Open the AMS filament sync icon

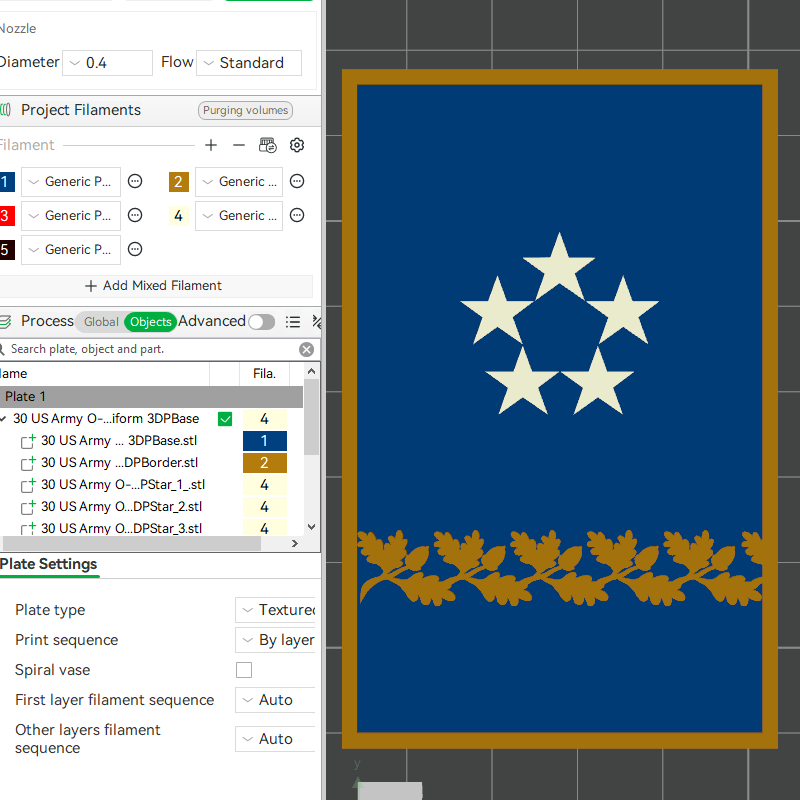(267, 145)
